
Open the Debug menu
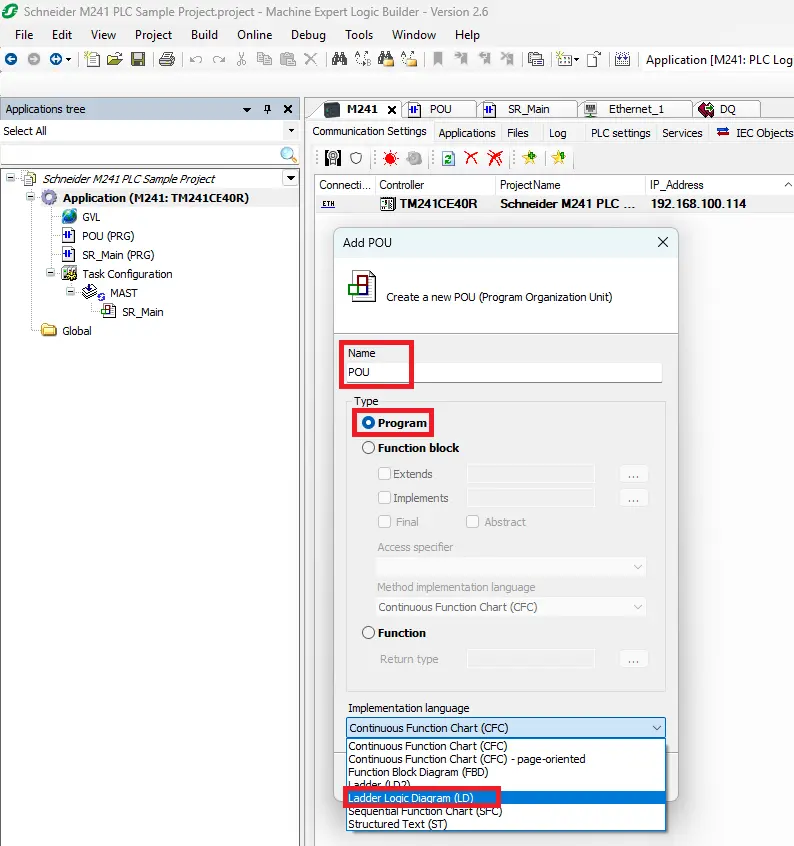click(x=308, y=35)
